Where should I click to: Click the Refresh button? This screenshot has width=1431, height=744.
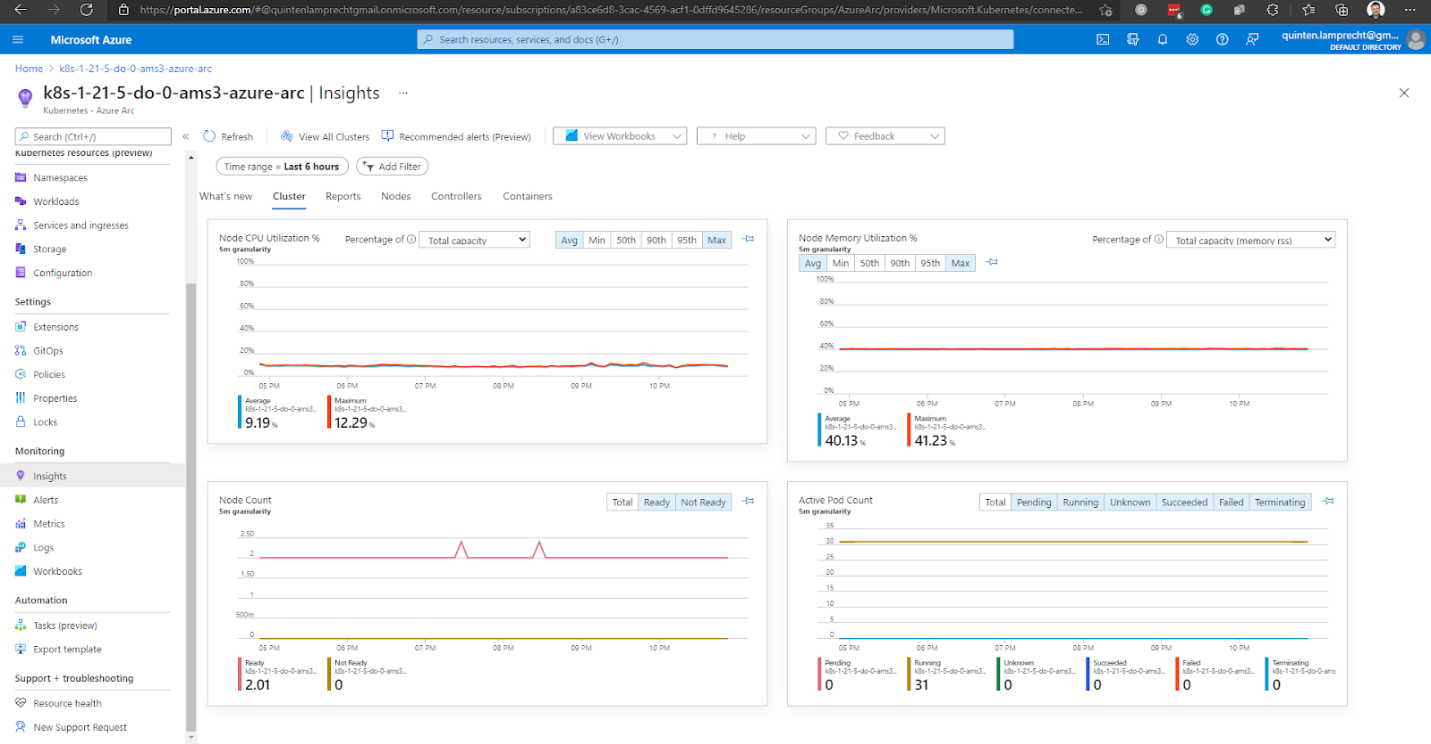[228, 136]
